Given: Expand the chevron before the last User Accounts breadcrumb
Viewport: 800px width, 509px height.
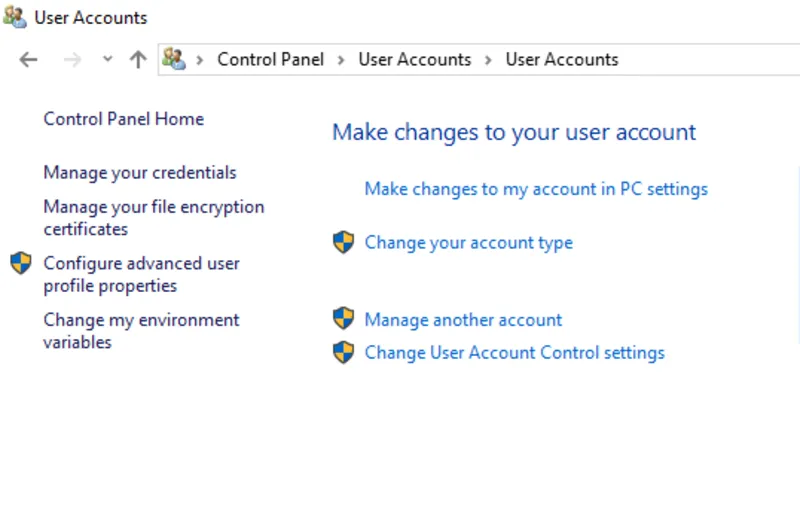Looking at the screenshot, I should click(488, 60).
